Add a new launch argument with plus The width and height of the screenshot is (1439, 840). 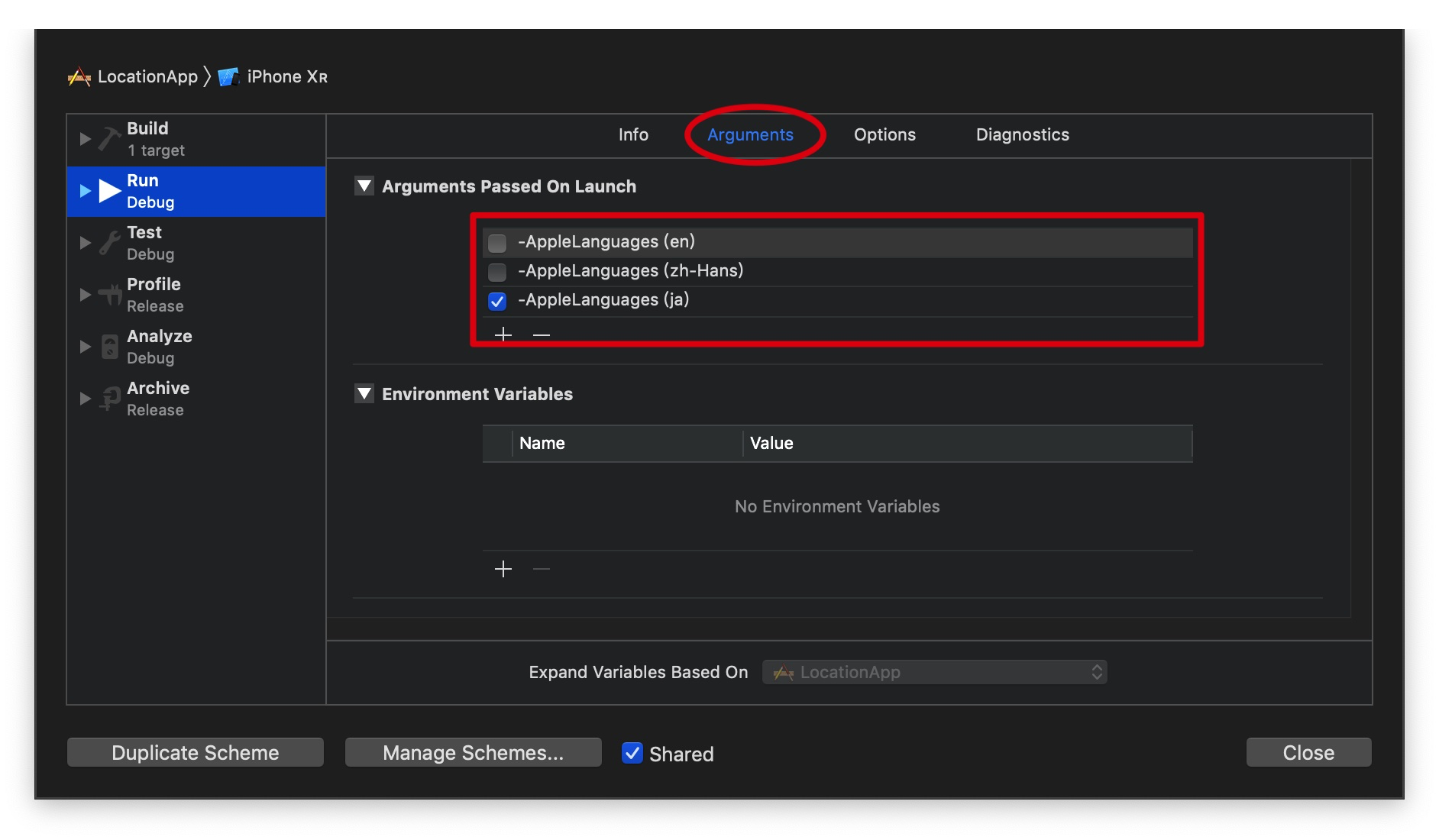pyautogui.click(x=503, y=334)
